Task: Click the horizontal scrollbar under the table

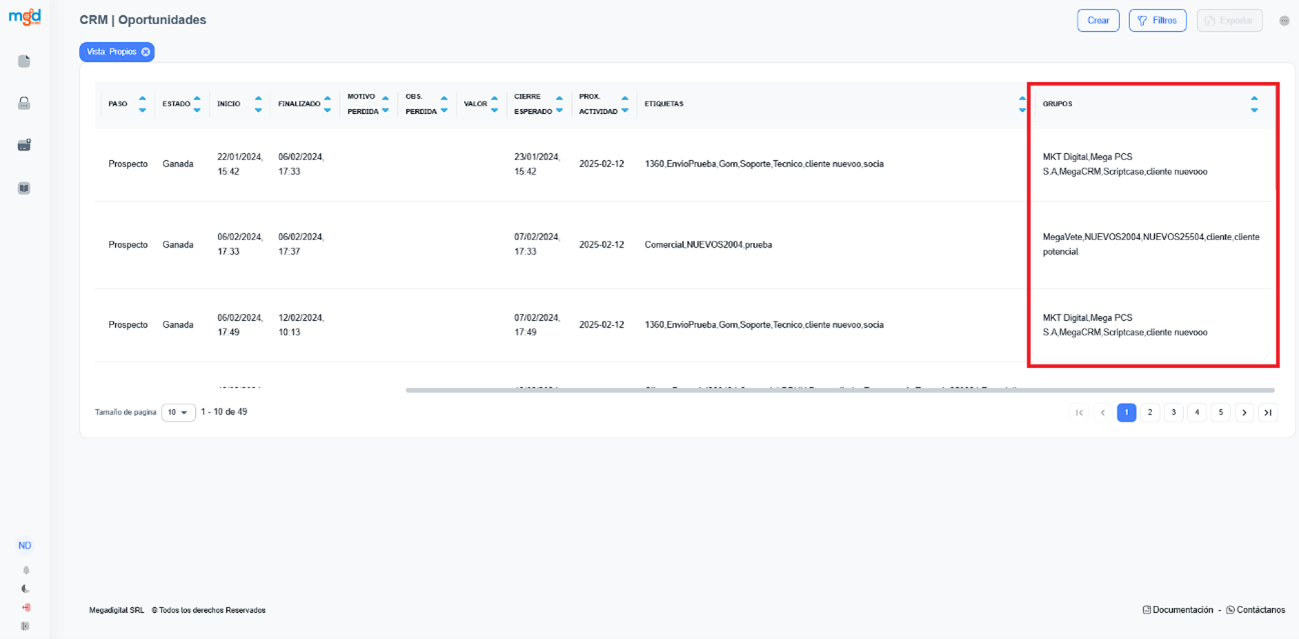Action: point(840,390)
